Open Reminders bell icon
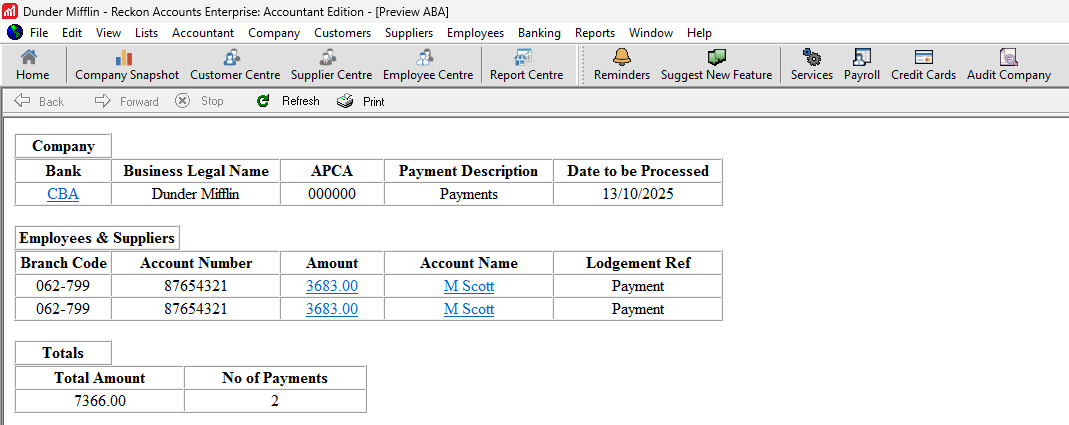 click(x=622, y=65)
